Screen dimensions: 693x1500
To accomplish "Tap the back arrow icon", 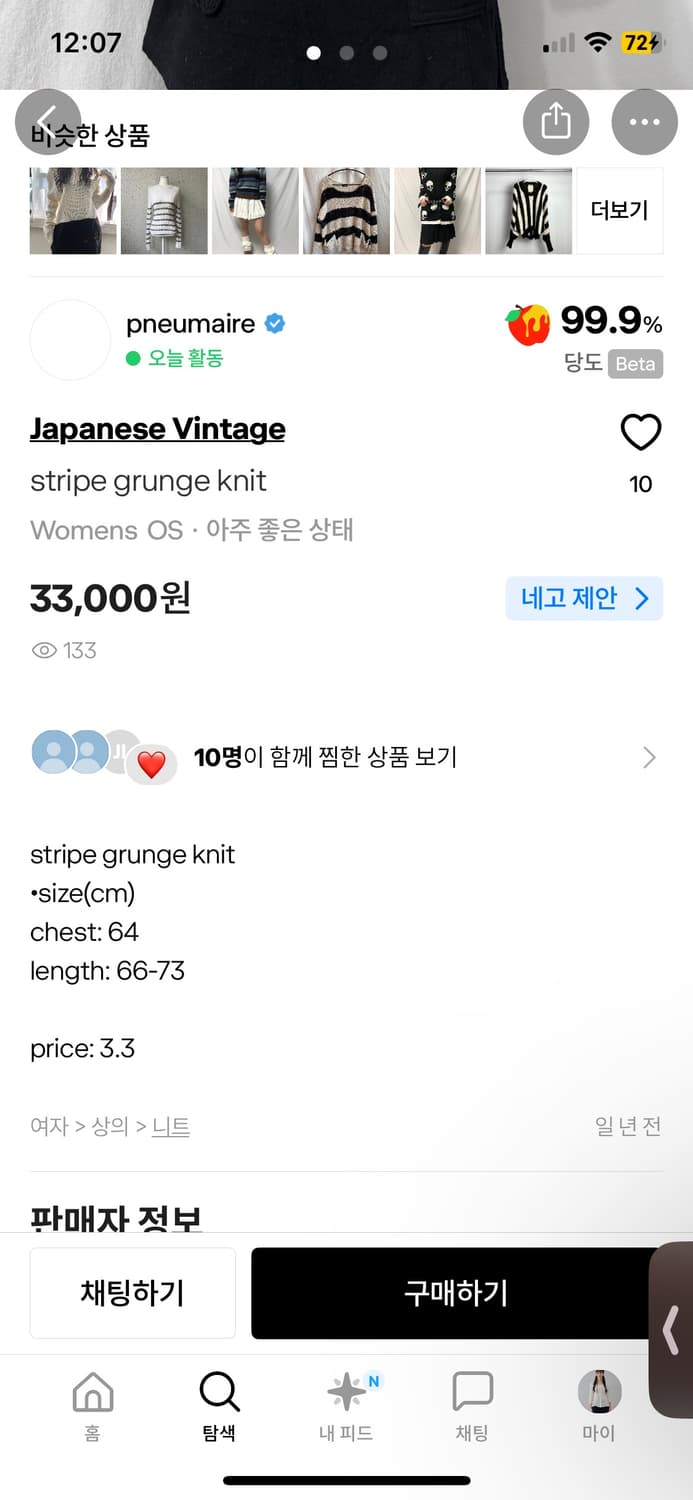I will 49,121.
